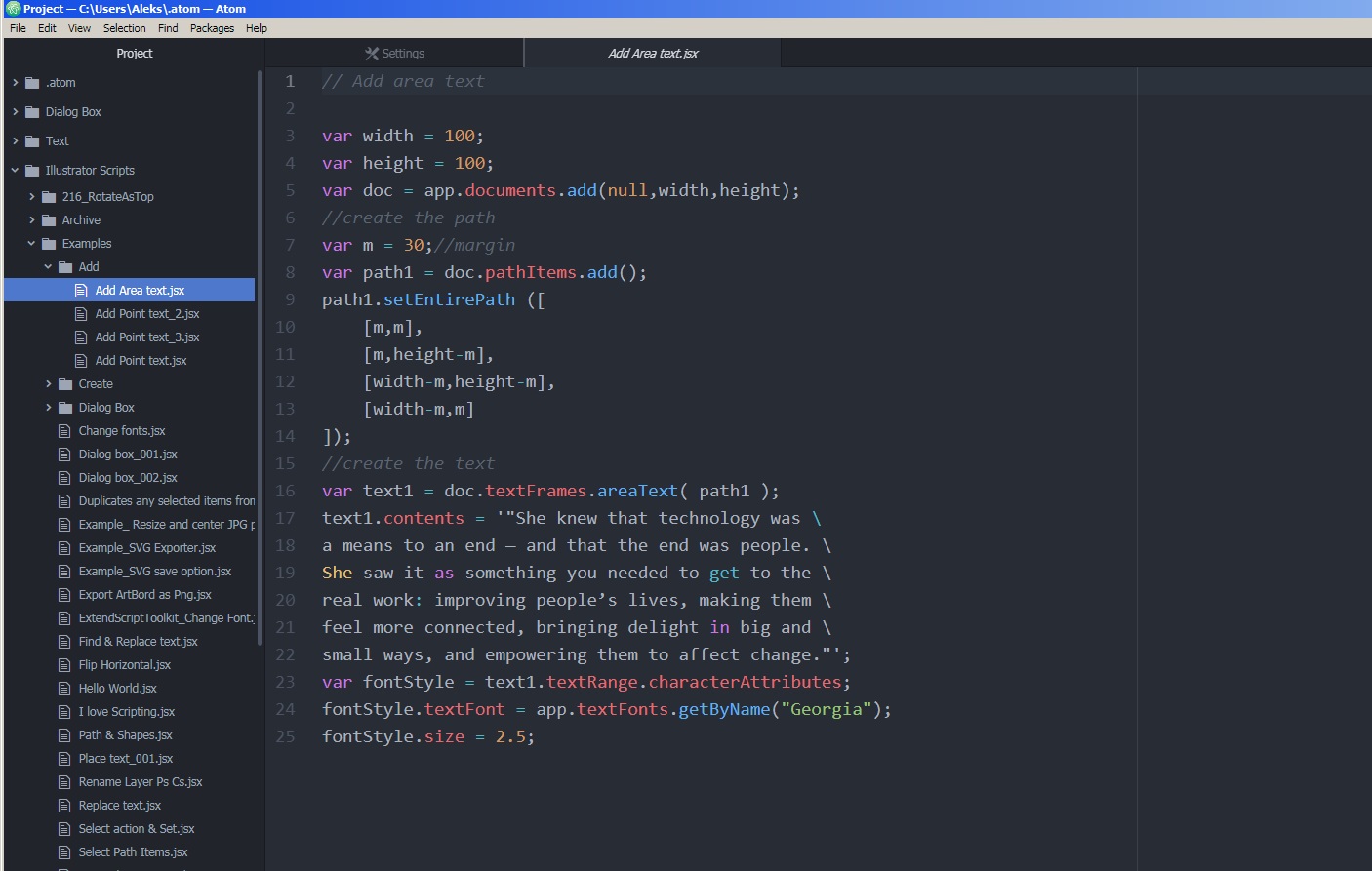Open the Selection menu

pos(124,28)
